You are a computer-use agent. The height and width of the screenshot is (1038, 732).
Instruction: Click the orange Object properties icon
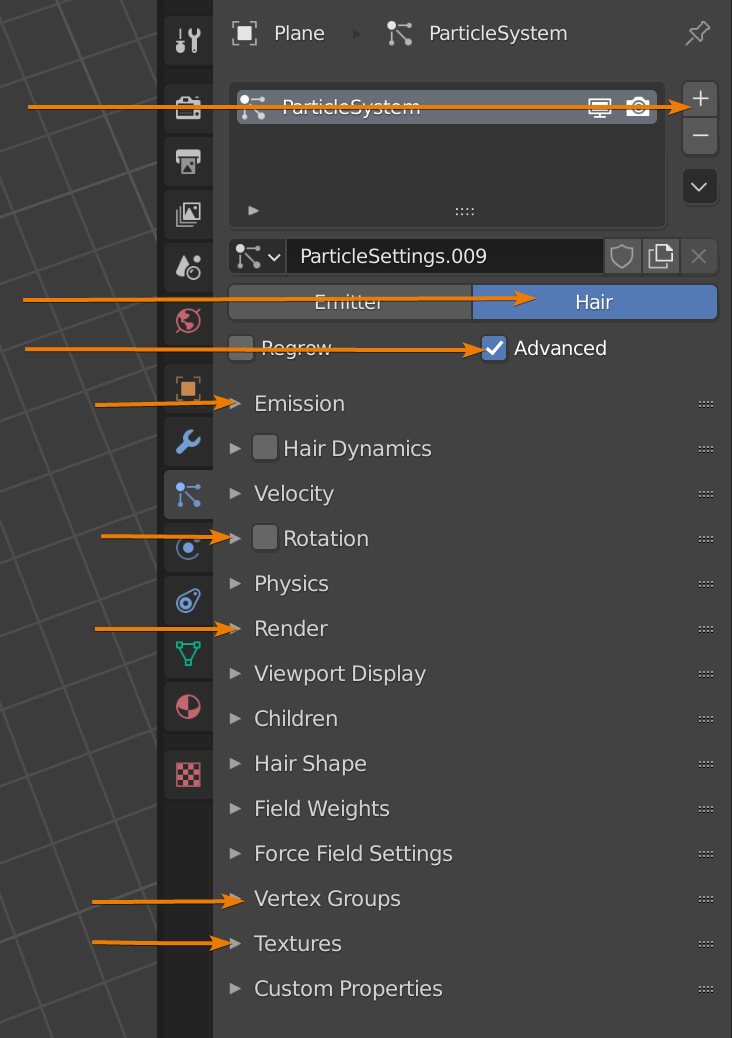tap(187, 389)
